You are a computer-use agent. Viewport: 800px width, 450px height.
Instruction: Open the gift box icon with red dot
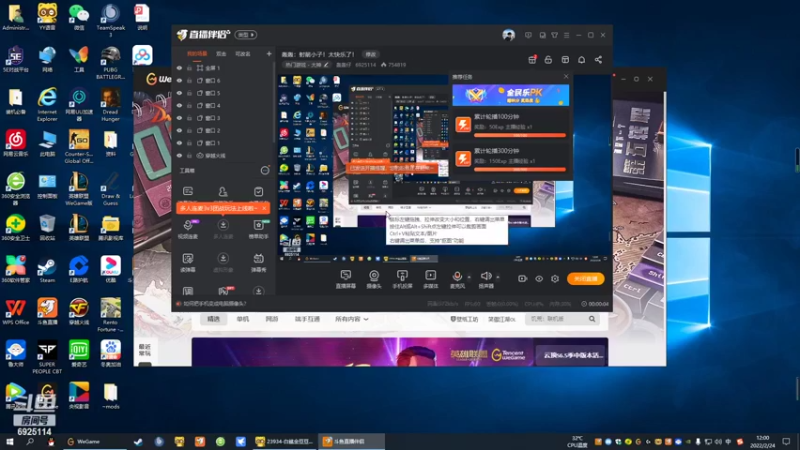click(x=532, y=60)
